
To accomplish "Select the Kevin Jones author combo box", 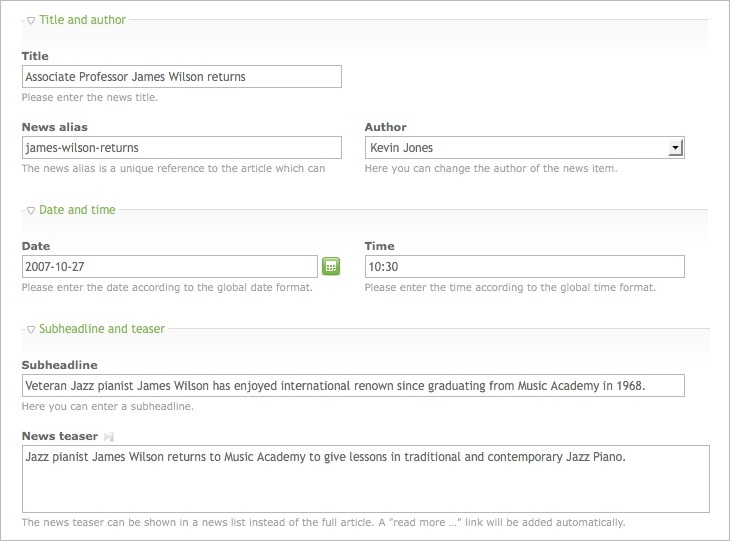I will click(x=524, y=148).
